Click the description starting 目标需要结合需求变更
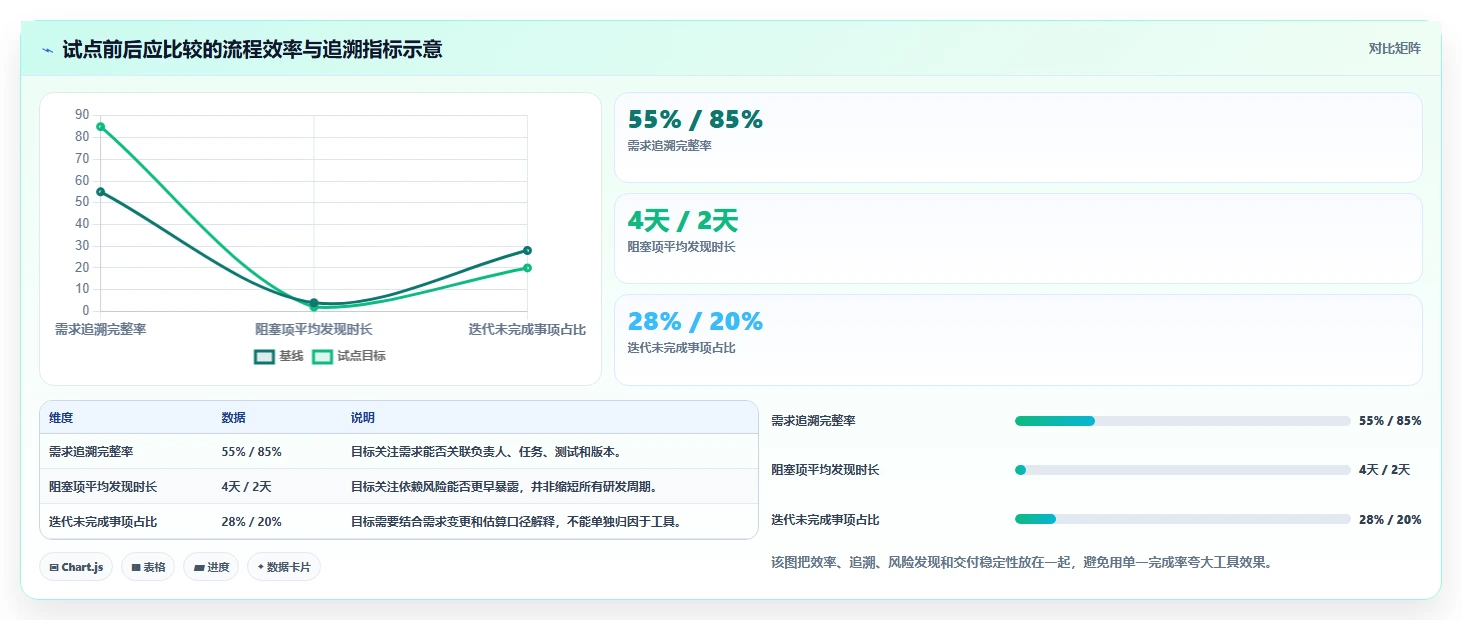The height and width of the screenshot is (620, 1462). pos(517,522)
